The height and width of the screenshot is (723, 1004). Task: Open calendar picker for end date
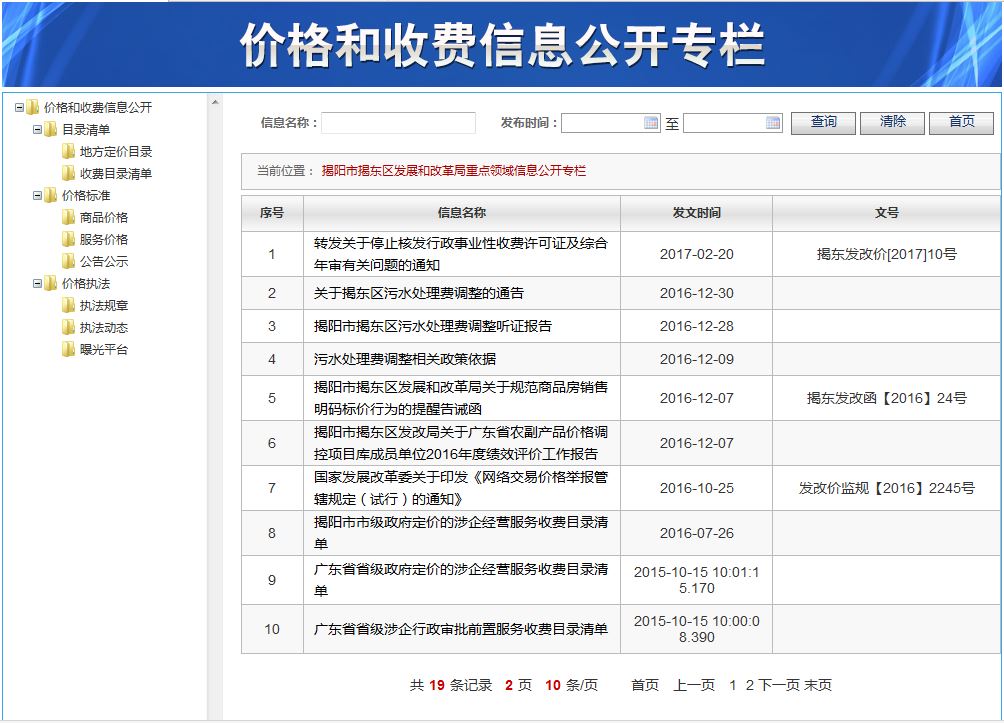[773, 122]
